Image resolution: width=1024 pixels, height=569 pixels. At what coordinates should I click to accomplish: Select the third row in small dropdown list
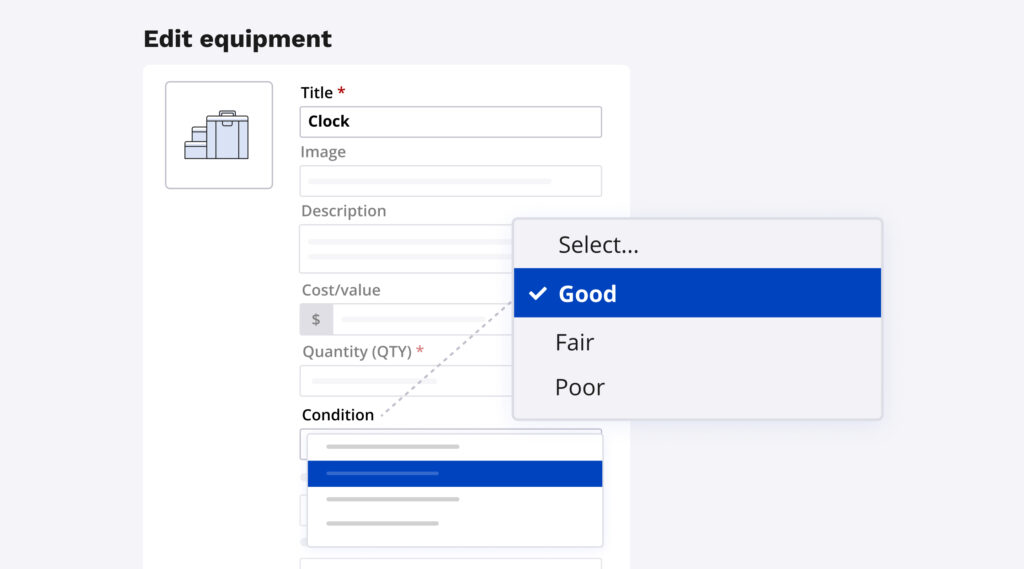[x=454, y=499]
